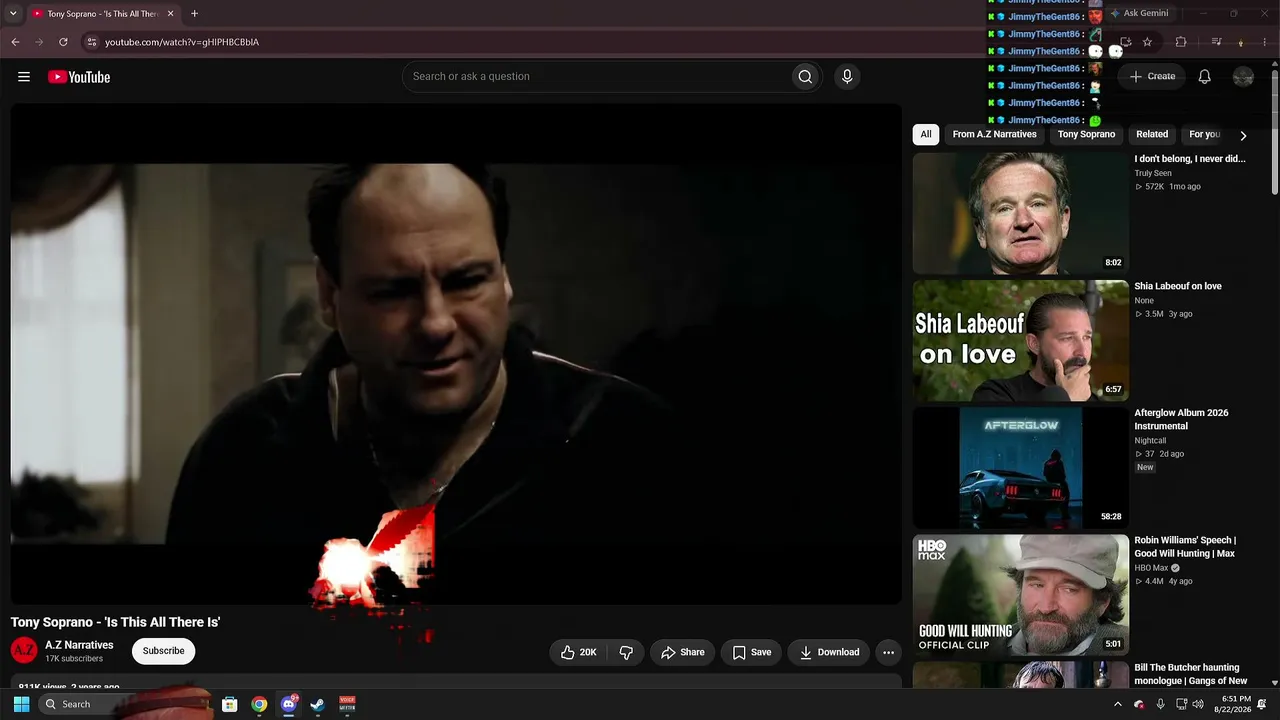Click the taskbar microphone tray icon
Screen dimensions: 1280x720
(x=1160, y=704)
